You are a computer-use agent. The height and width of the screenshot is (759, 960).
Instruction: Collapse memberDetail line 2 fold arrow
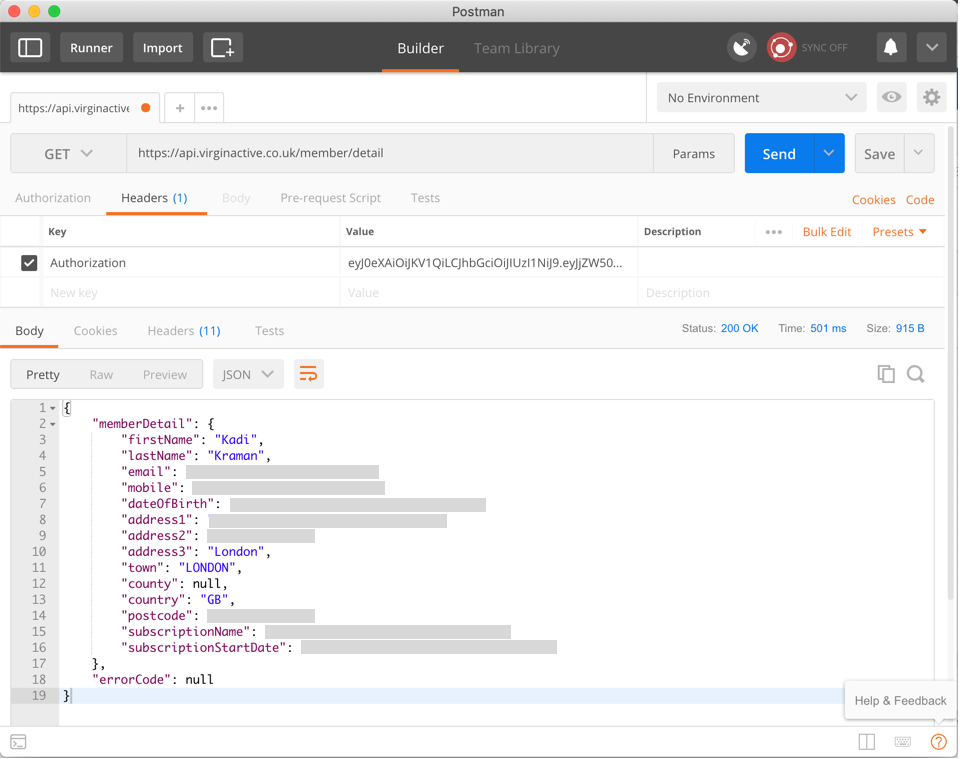pyautogui.click(x=53, y=424)
